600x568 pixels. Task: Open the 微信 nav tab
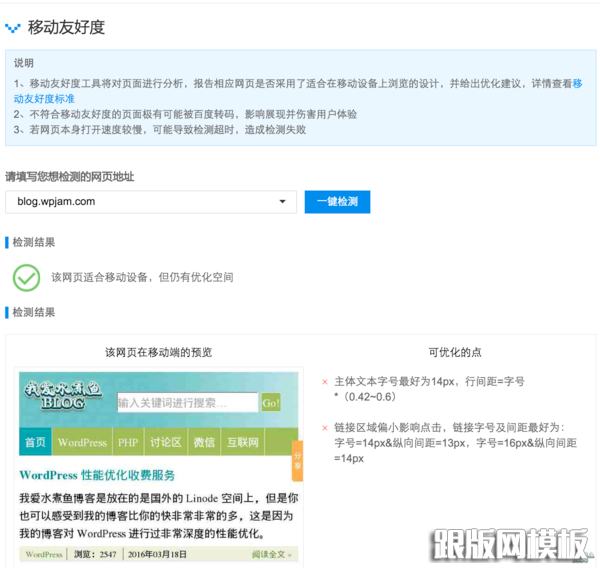[204, 442]
